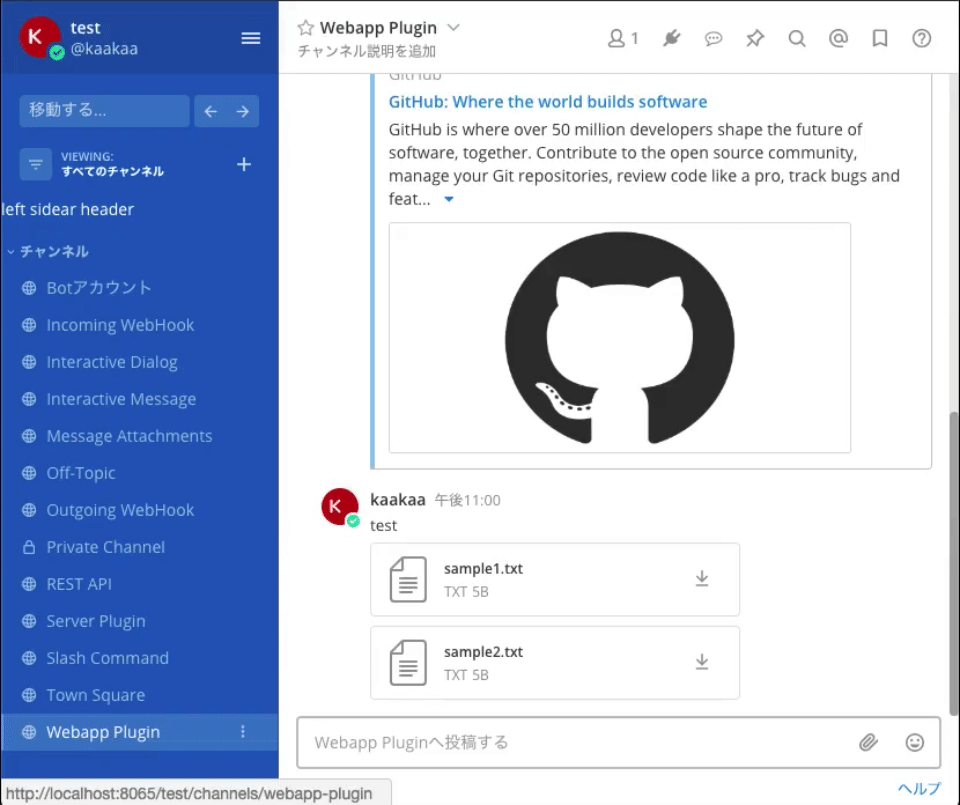Download sample1.txt
The height and width of the screenshot is (805, 960).
point(702,578)
